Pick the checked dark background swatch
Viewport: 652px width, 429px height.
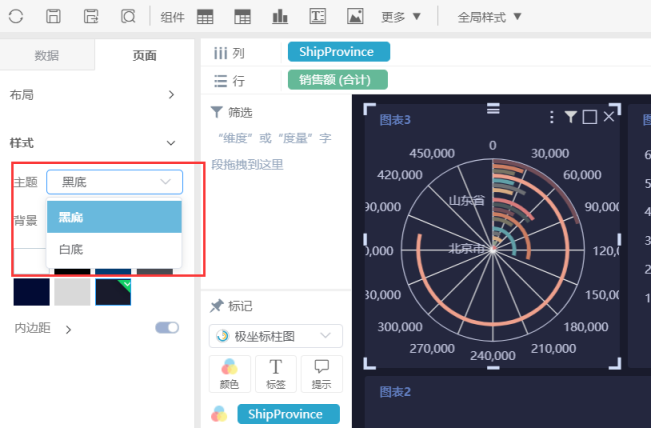(x=113, y=292)
